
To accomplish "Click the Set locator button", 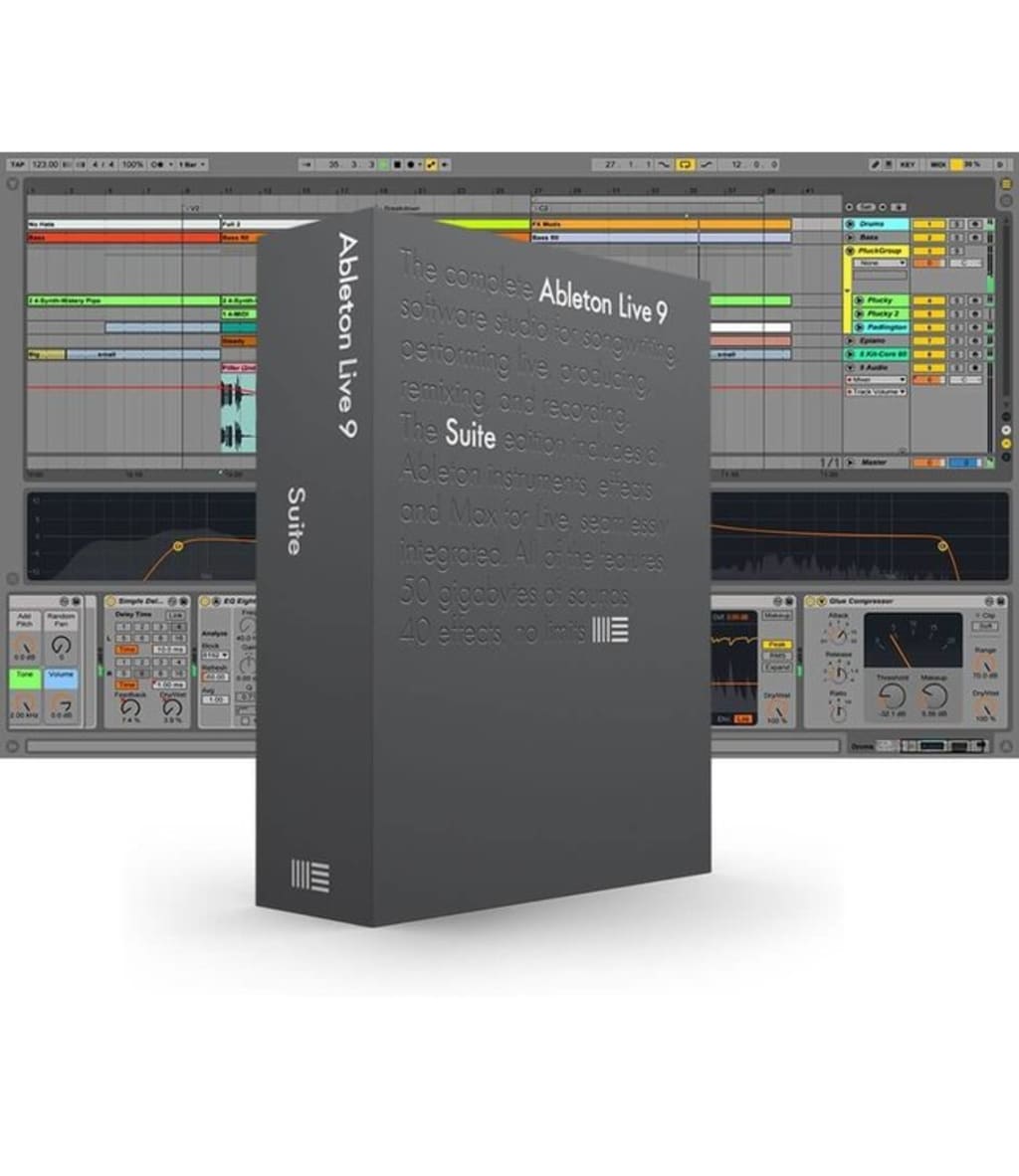I will [866, 207].
